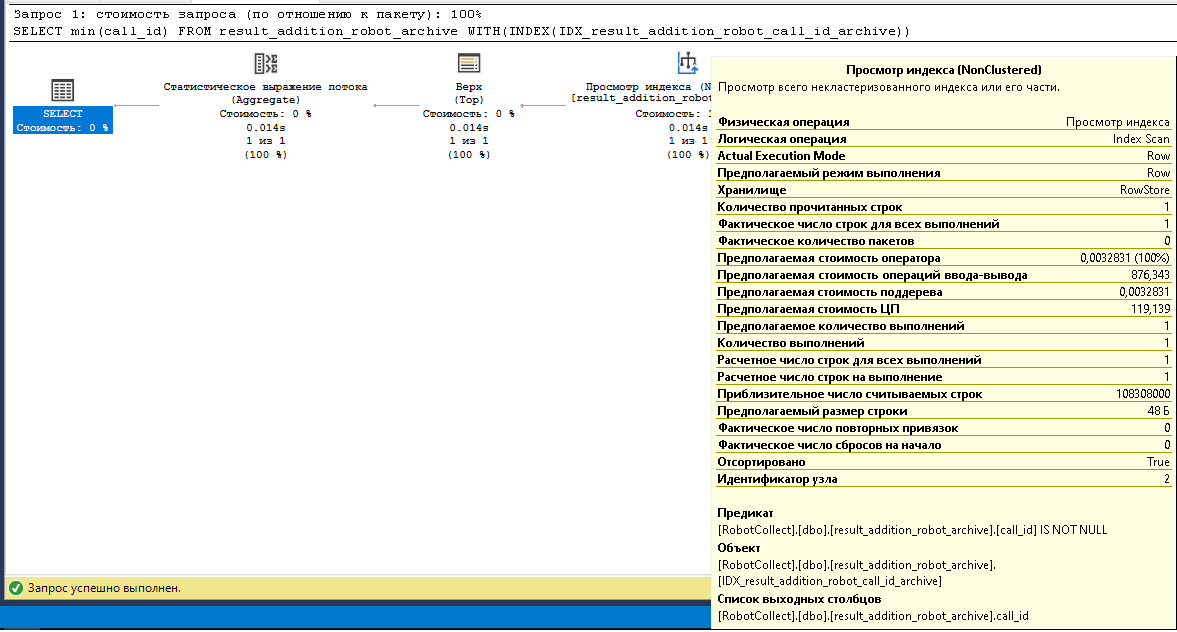Click arrow between Index Scan and Top
The image size is (1177, 632).
click(544, 104)
